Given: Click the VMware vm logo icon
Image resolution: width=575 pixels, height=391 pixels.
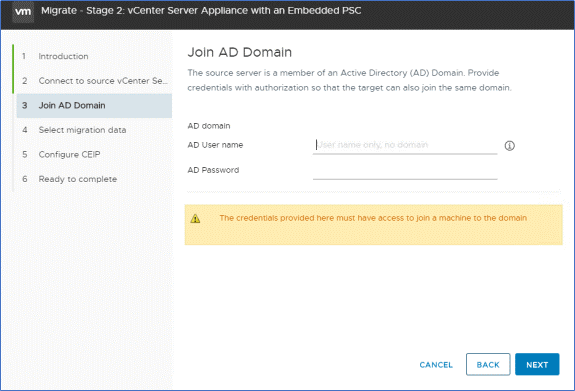Looking at the screenshot, I should (23, 12).
